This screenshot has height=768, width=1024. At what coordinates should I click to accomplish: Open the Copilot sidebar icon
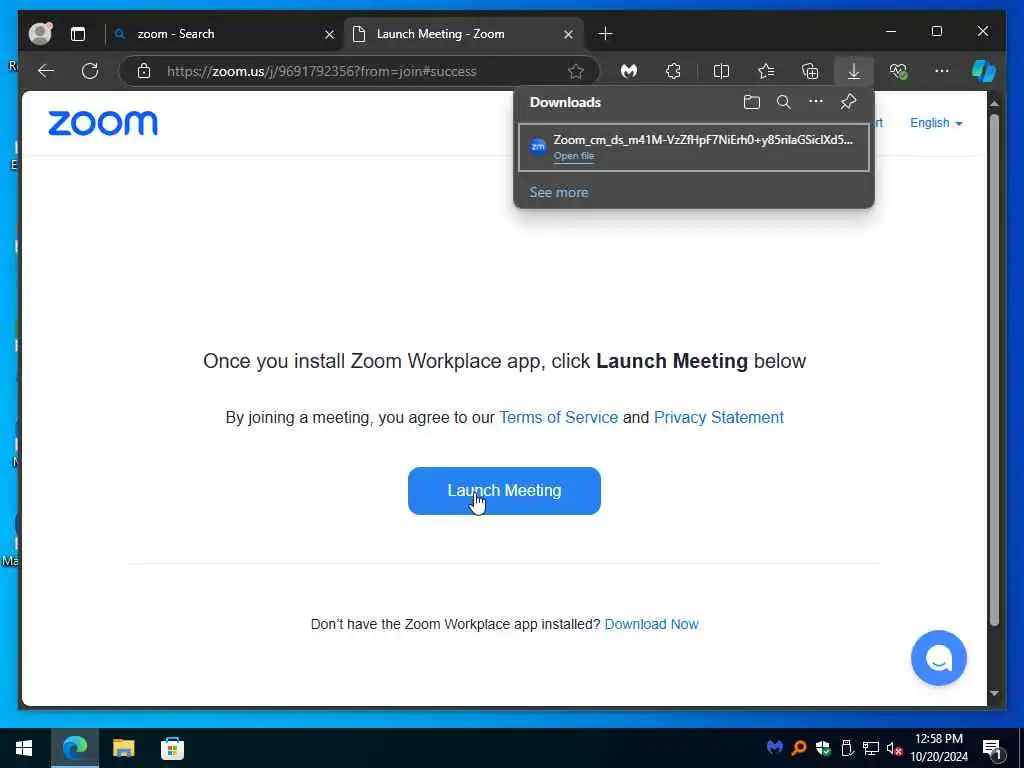click(983, 71)
